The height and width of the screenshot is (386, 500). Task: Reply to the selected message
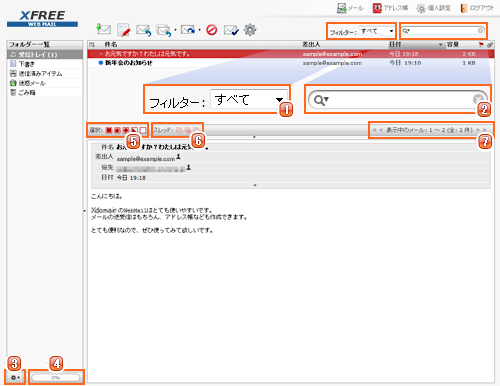[x=144, y=30]
